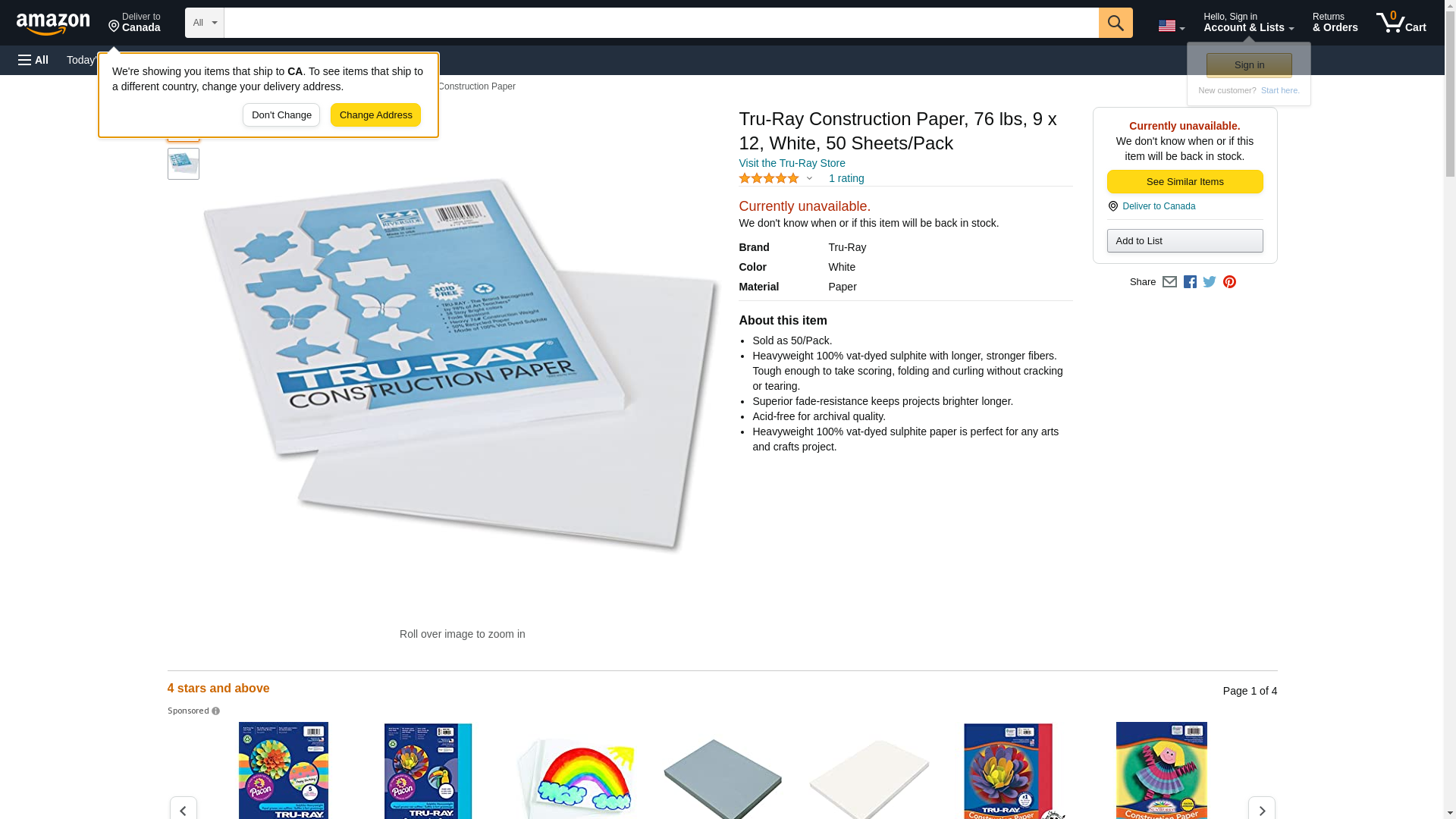Expand the search category All dropdown
1456x819 pixels.
click(205, 23)
